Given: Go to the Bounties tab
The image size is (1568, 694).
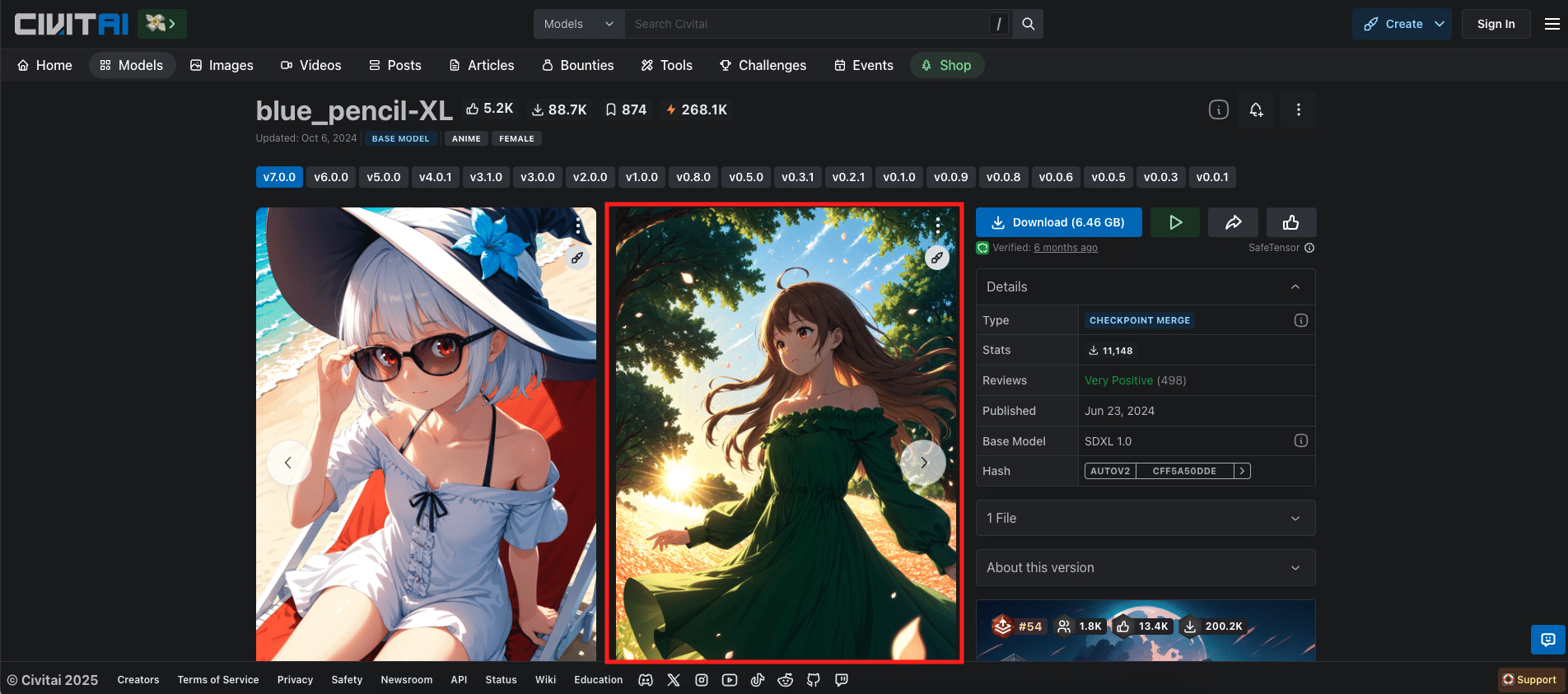Looking at the screenshot, I should coord(577,65).
